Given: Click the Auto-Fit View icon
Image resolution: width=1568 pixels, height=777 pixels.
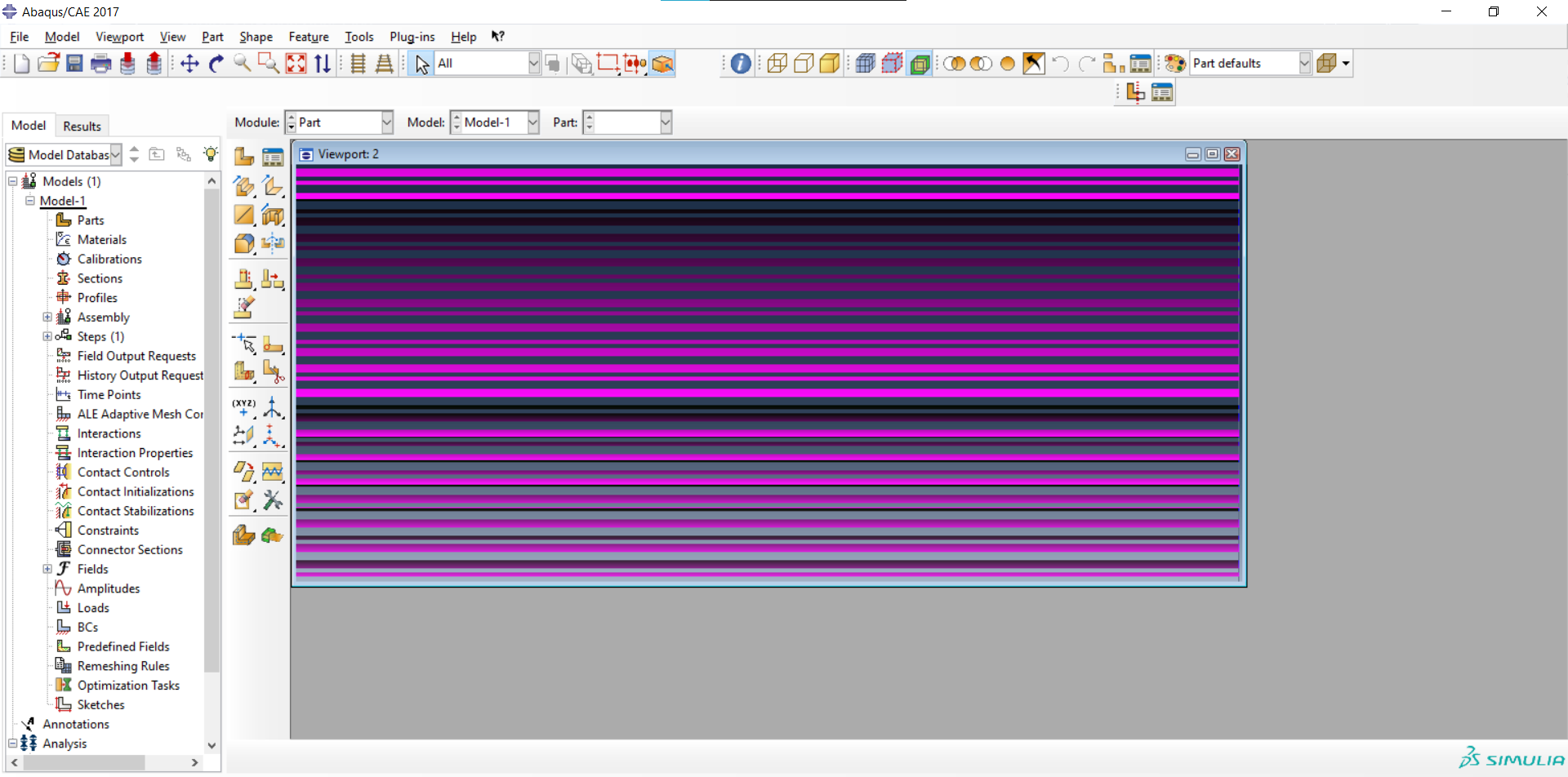Looking at the screenshot, I should coord(296,64).
